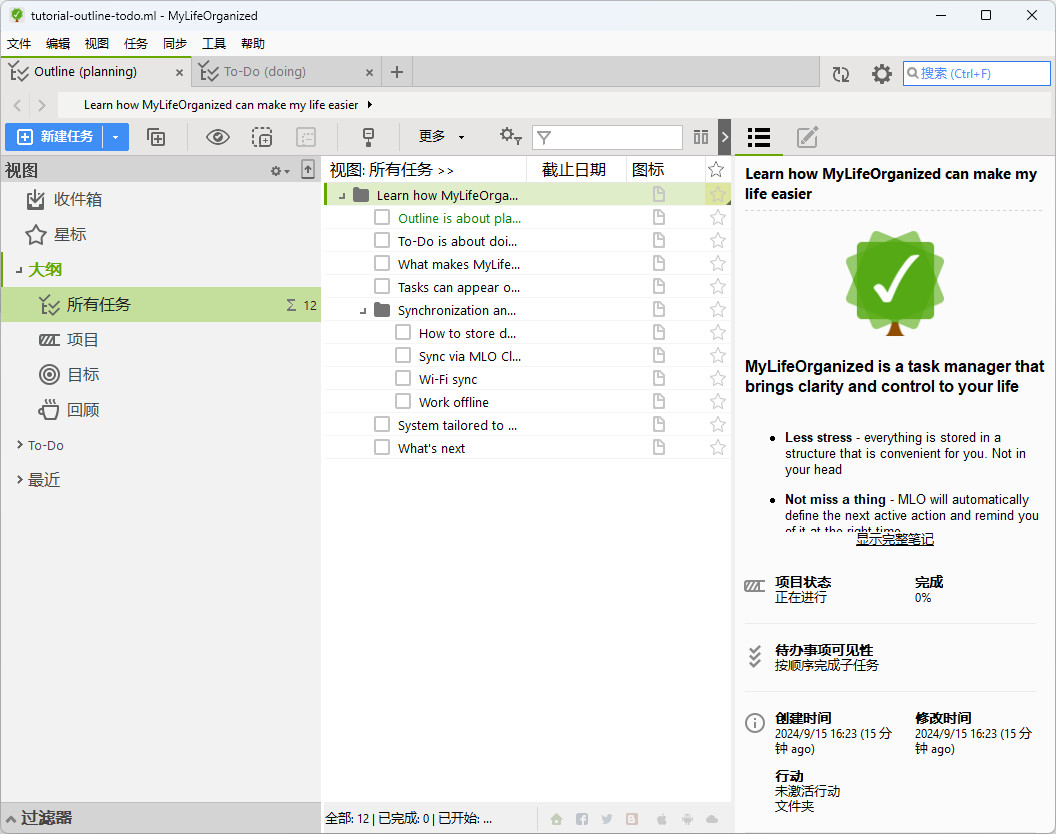1056x834 pixels.
Task: Check the Tasks can appear o... task
Action: click(382, 286)
